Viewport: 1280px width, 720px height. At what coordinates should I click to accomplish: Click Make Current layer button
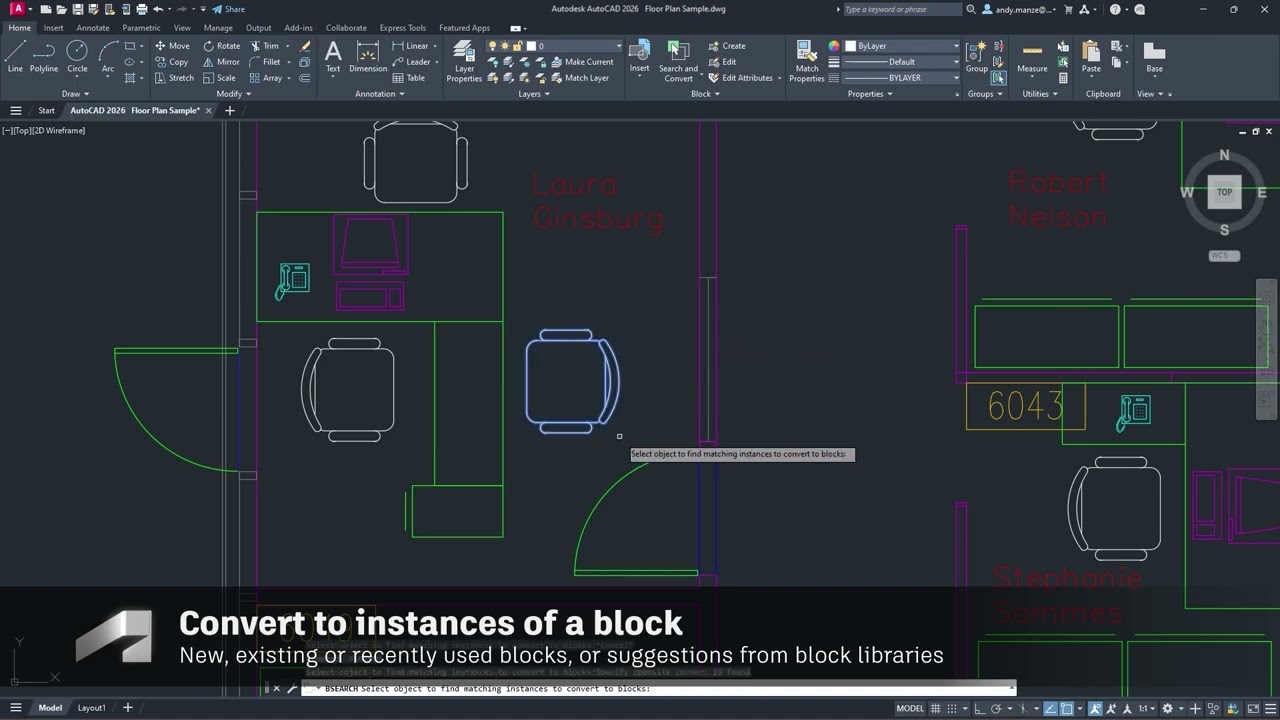pyautogui.click(x=583, y=62)
